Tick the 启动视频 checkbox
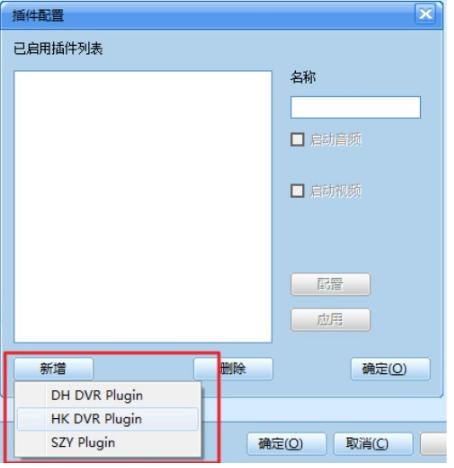The image size is (454, 468). (x=297, y=191)
